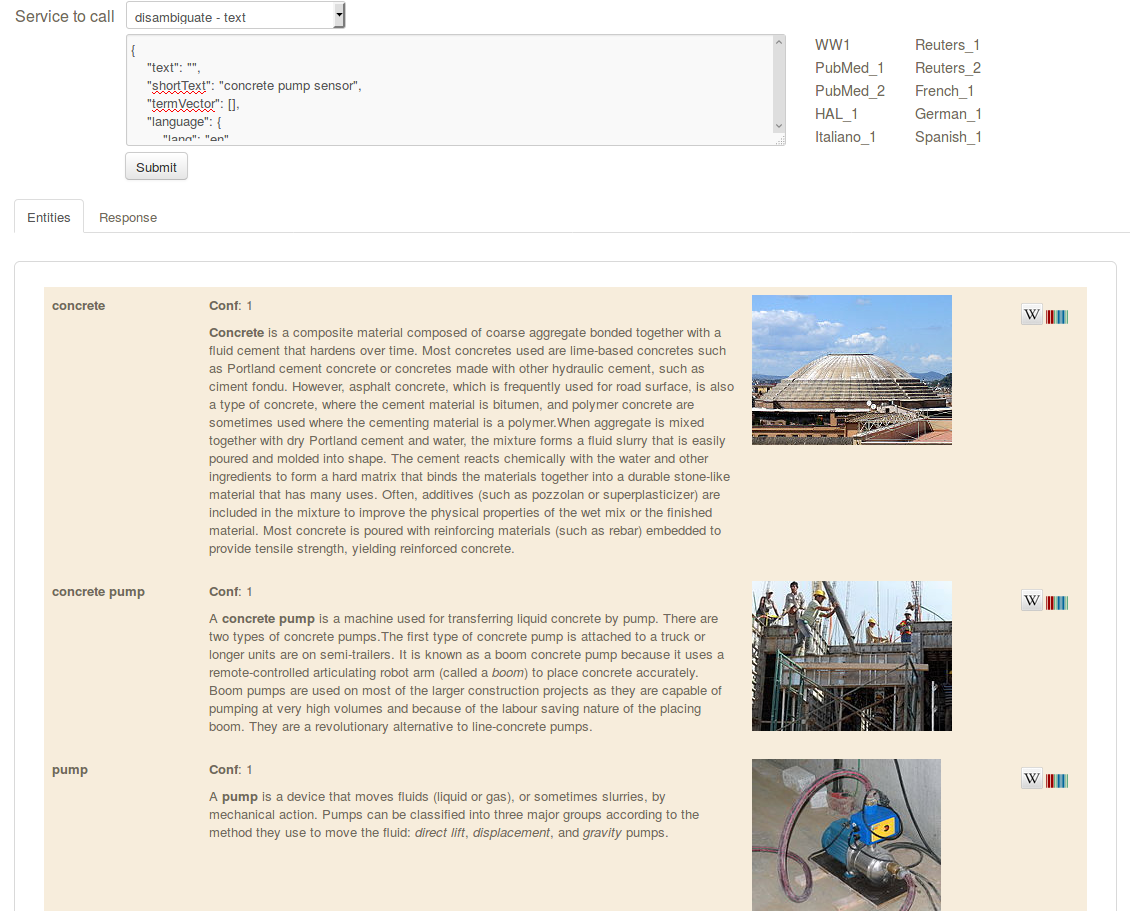
Task: Click the text area scrollbar up arrow
Action: pyautogui.click(x=778, y=43)
